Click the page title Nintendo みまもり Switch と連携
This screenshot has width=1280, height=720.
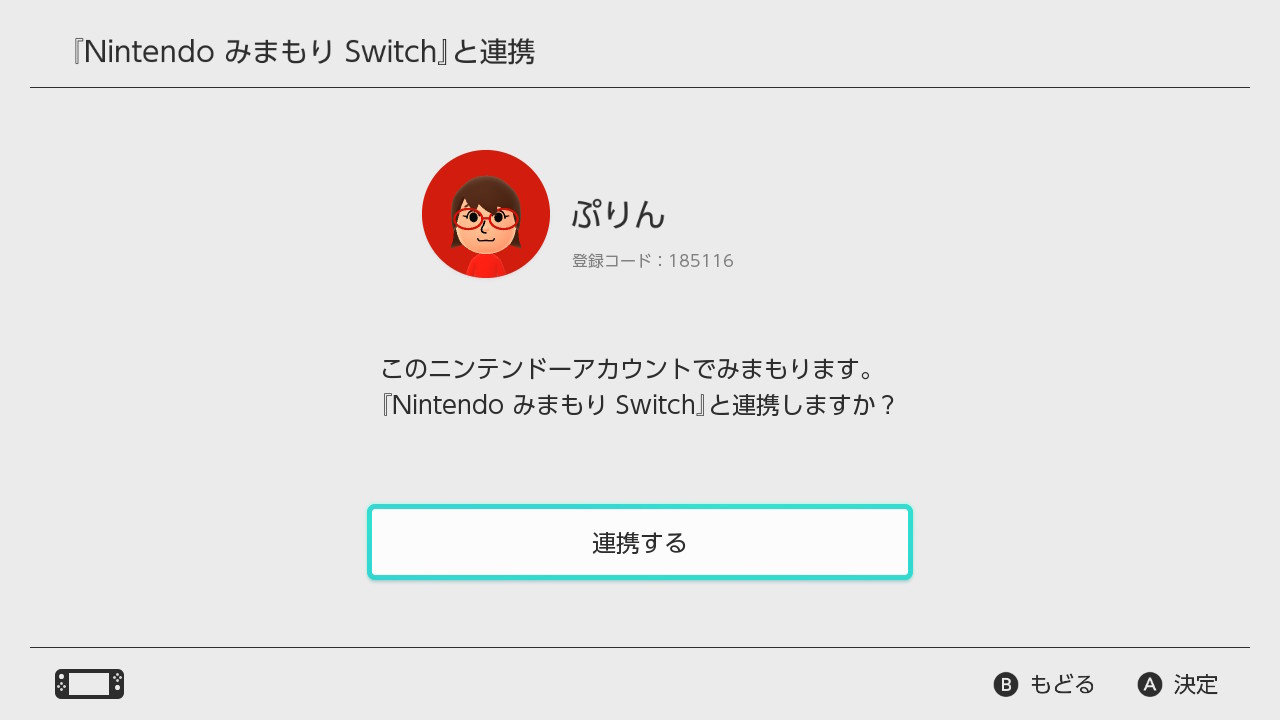(x=303, y=52)
